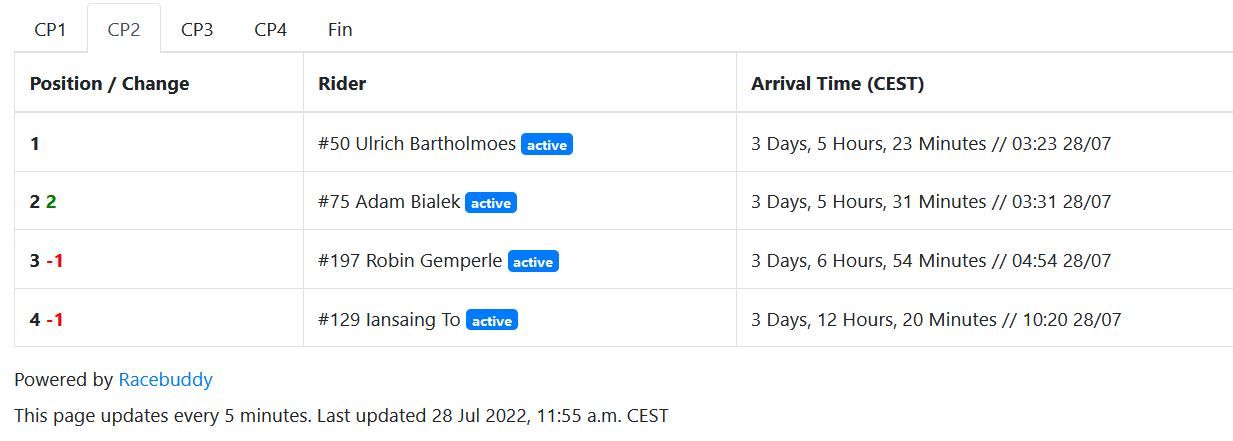Select rider #75 Adam Bialek
This screenshot has height=441, width=1233.
pyautogui.click(x=389, y=202)
